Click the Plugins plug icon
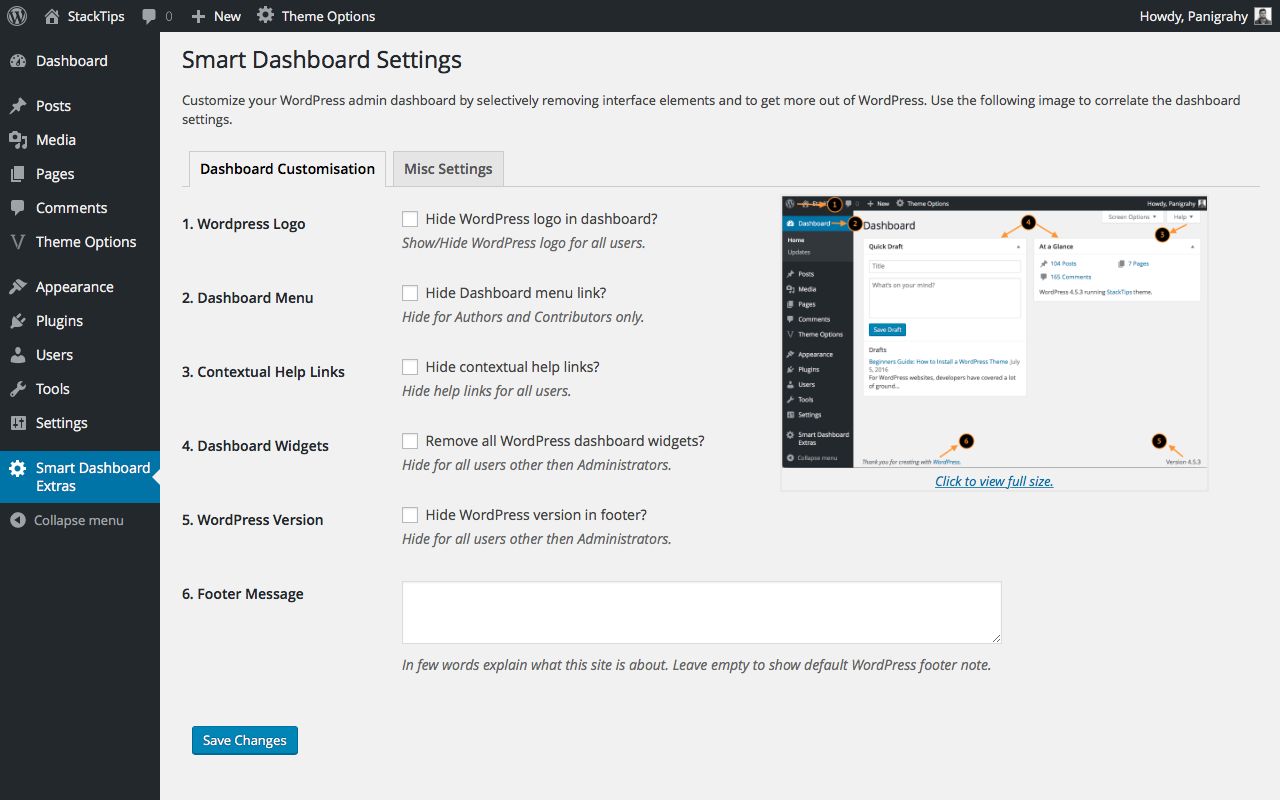 pyautogui.click(x=18, y=321)
